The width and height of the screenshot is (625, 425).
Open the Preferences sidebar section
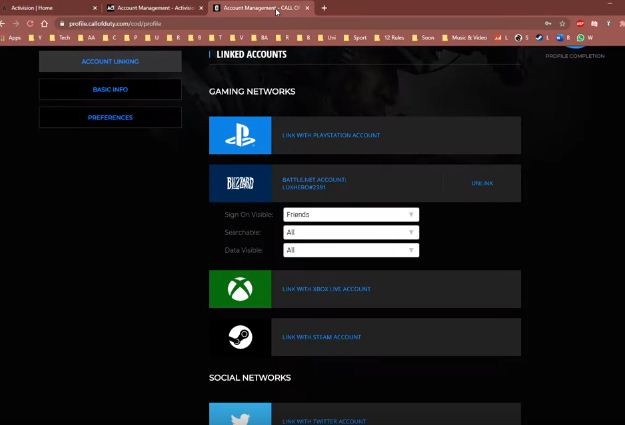(x=110, y=117)
